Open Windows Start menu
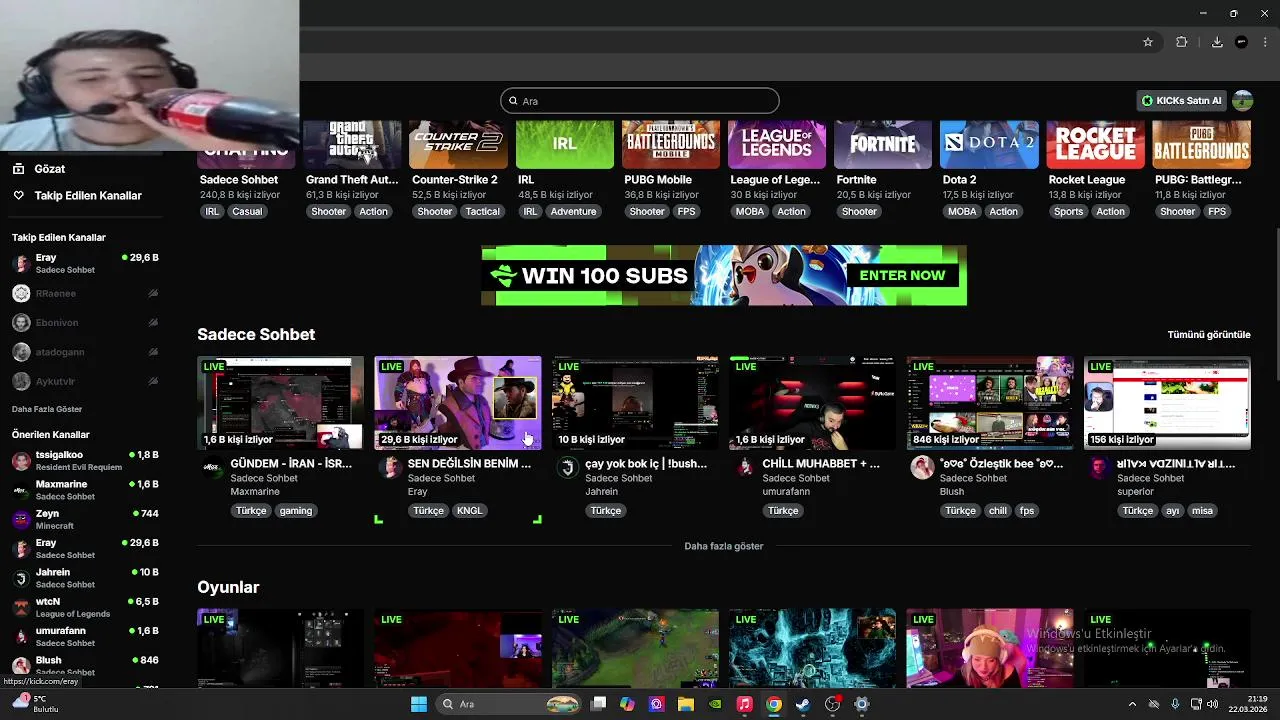The height and width of the screenshot is (720, 1280). pyautogui.click(x=419, y=704)
